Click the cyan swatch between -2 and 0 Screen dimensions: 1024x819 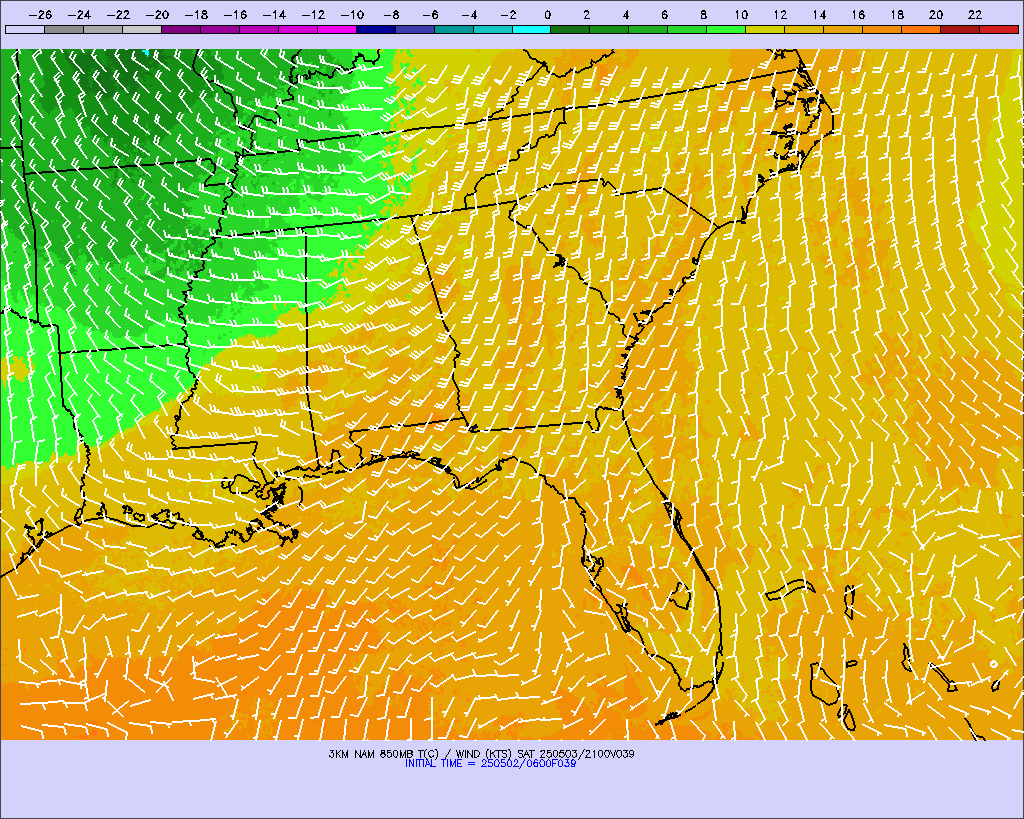click(532, 29)
